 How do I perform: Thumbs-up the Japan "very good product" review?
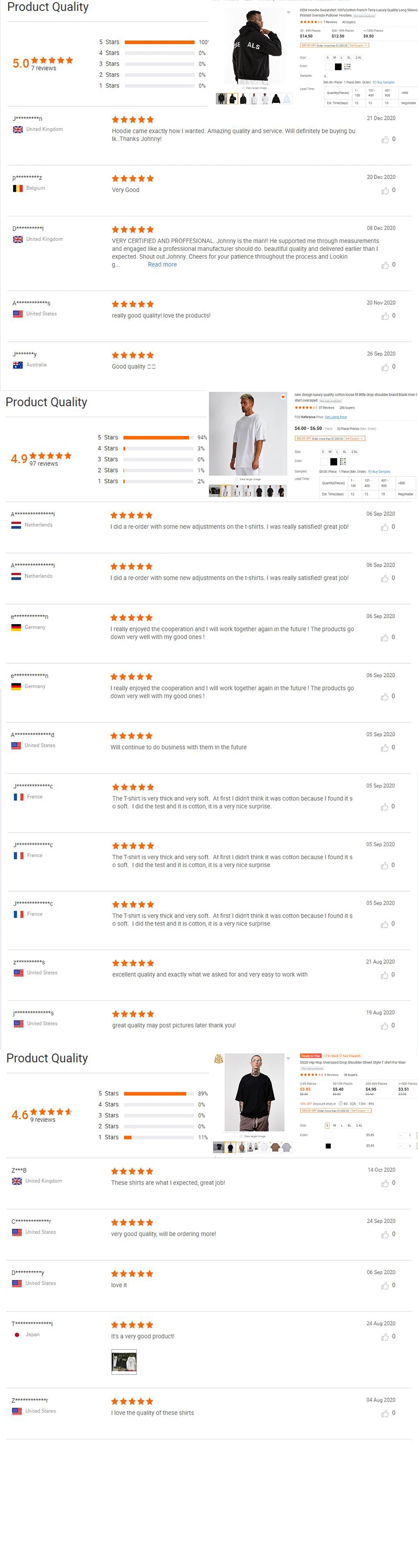pyautogui.click(x=385, y=1338)
